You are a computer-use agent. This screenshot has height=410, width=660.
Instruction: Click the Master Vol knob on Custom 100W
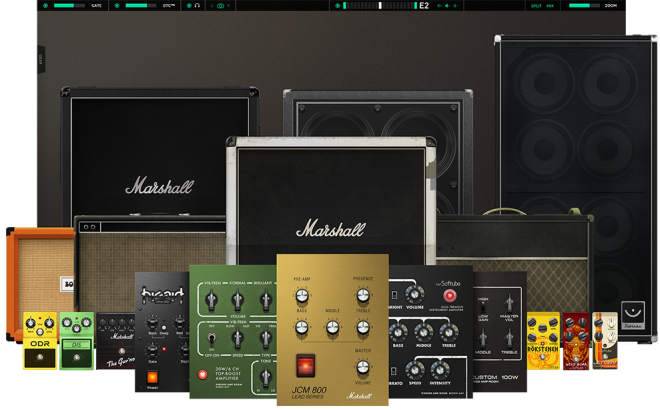(509, 303)
